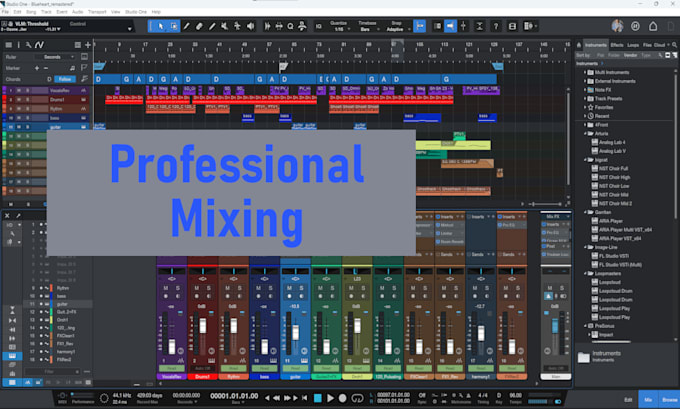The width and height of the screenshot is (680, 409).
Task: Expand the Track Presets folder
Action: (x=585, y=98)
